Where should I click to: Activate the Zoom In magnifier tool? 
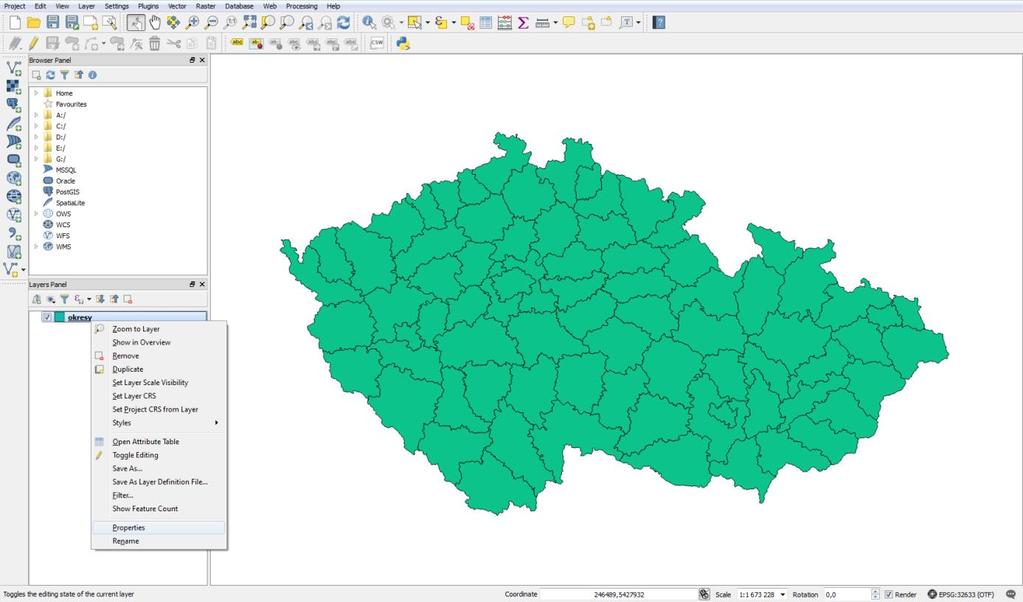click(x=192, y=23)
